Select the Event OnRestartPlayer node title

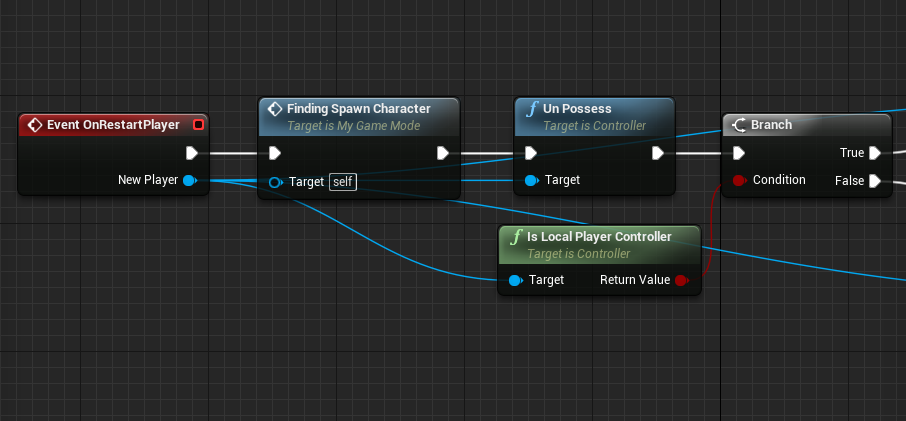tap(113, 125)
